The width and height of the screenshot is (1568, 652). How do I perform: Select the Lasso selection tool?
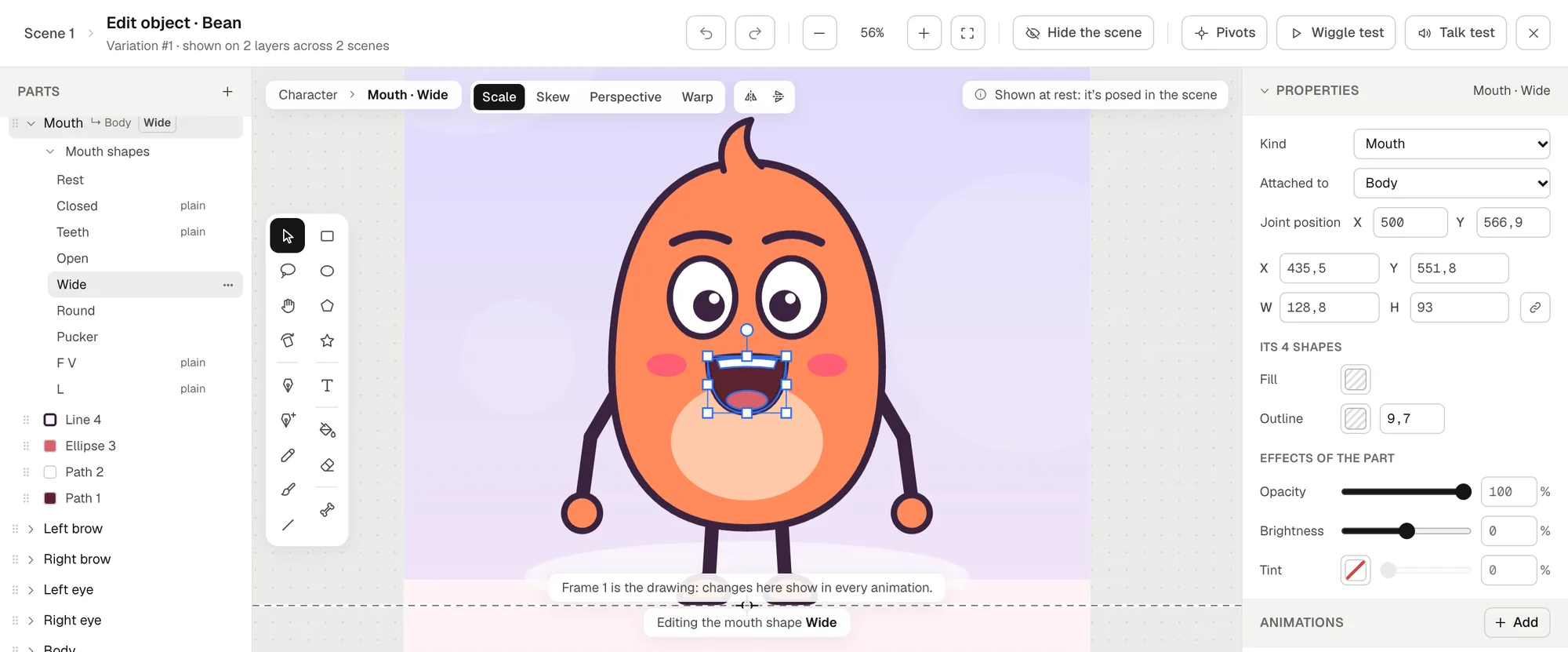point(288,271)
